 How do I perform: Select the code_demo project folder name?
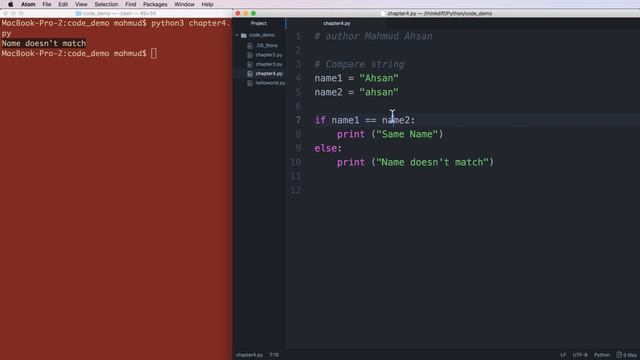pyautogui.click(x=262, y=36)
